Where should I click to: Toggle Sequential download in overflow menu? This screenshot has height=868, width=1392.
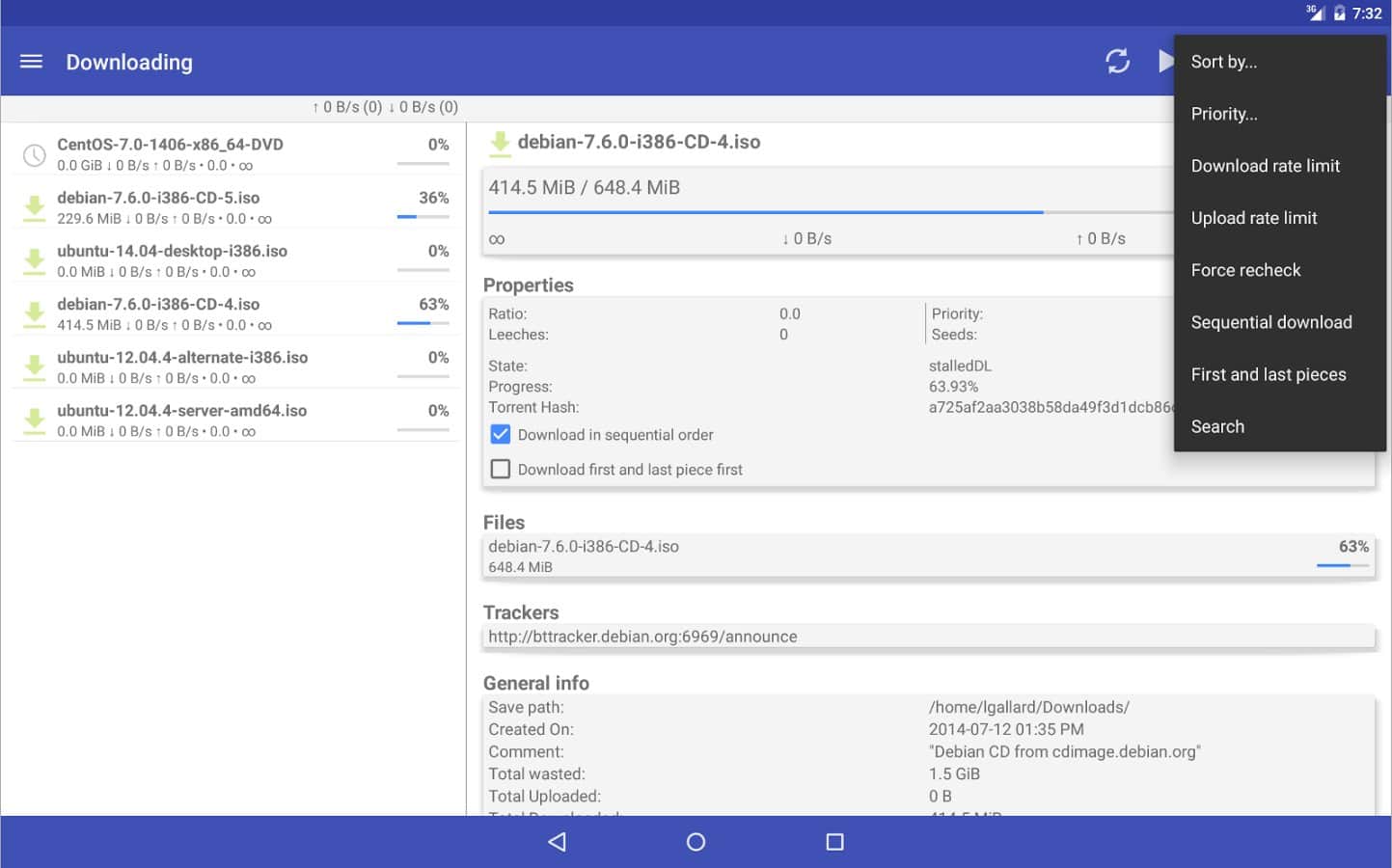1270,322
